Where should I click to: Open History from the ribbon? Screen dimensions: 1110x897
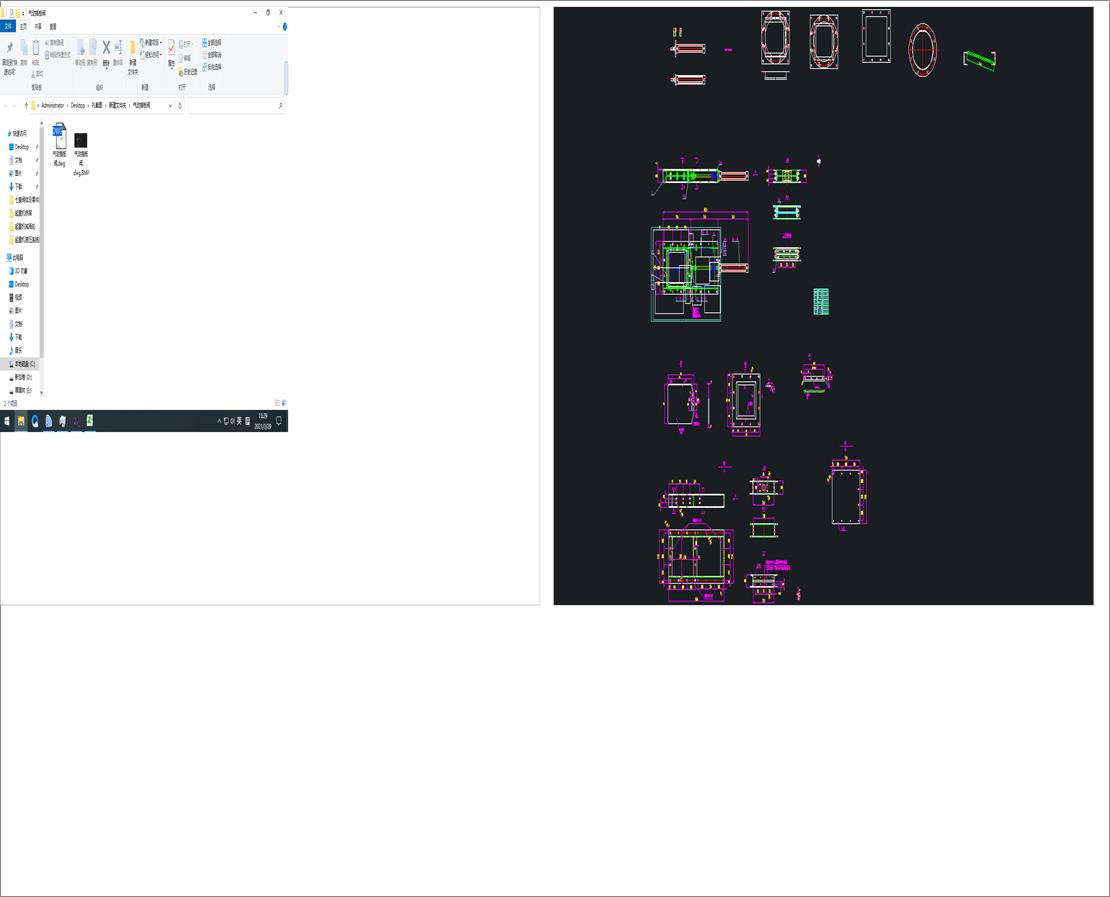(180, 72)
